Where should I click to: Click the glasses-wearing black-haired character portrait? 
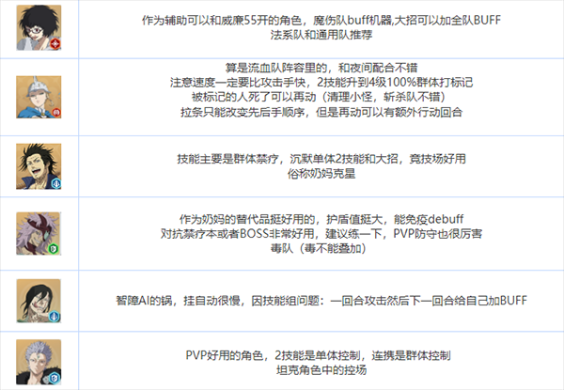tap(38, 28)
